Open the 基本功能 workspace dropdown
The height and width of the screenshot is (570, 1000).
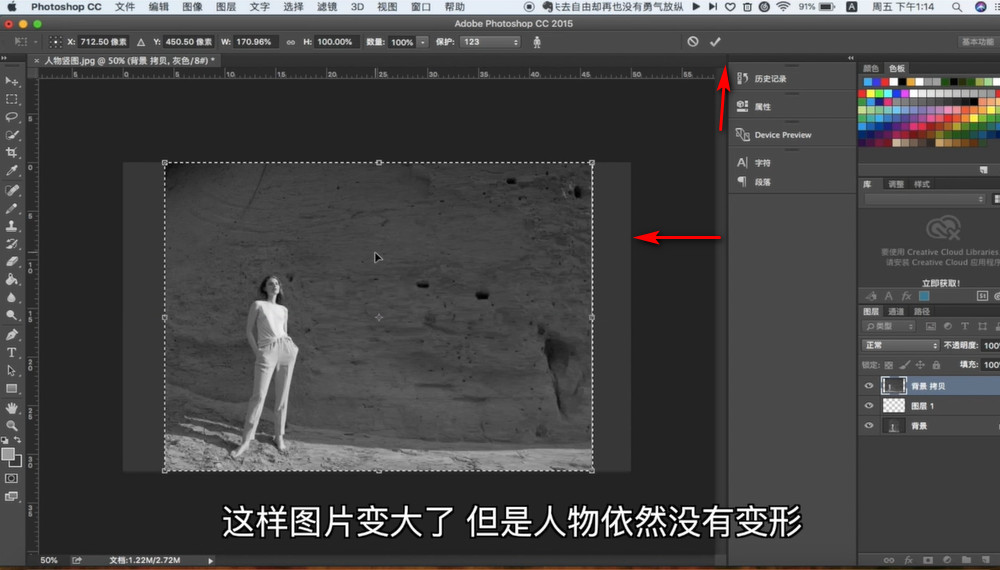[x=978, y=41]
